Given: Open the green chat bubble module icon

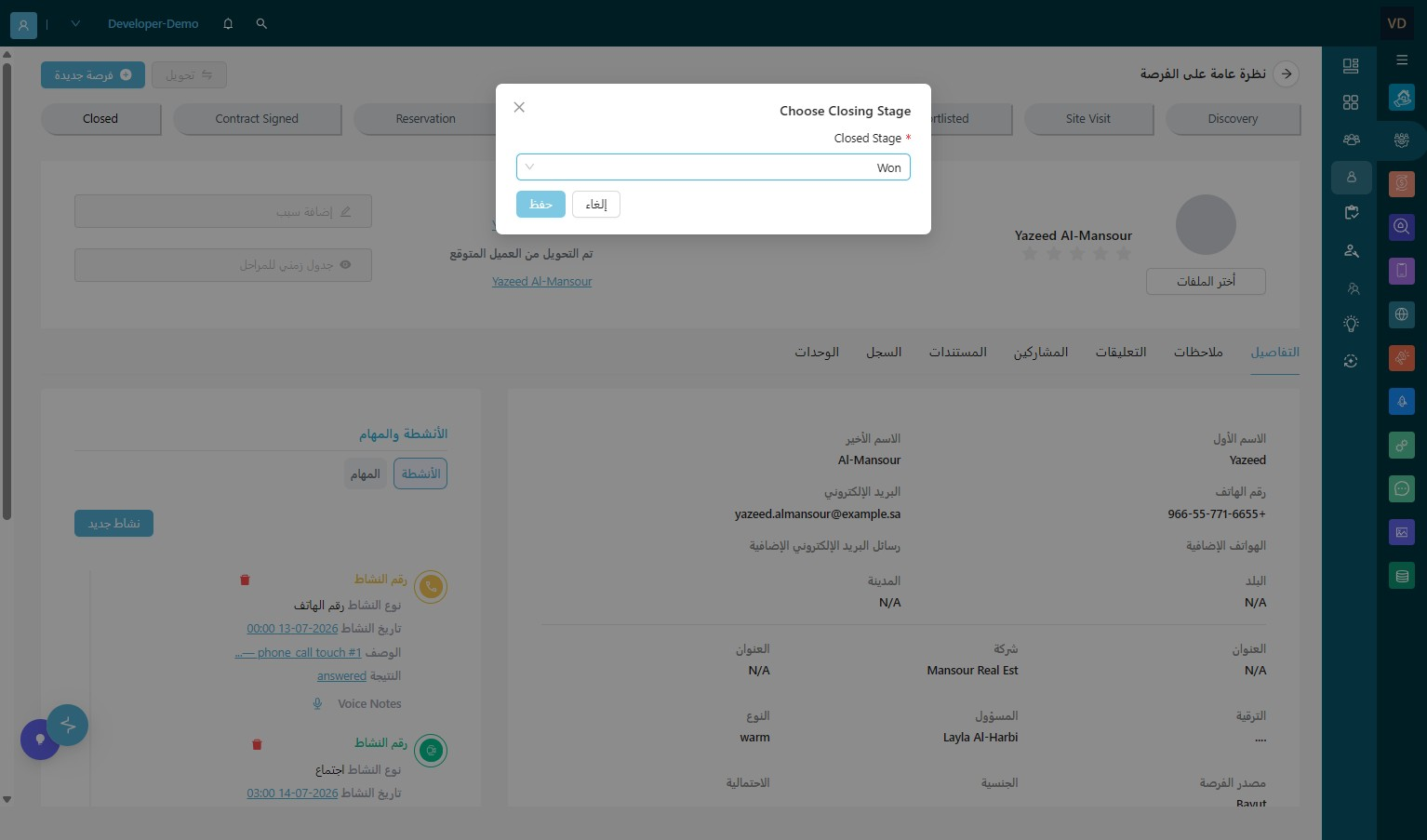Looking at the screenshot, I should tap(1402, 488).
